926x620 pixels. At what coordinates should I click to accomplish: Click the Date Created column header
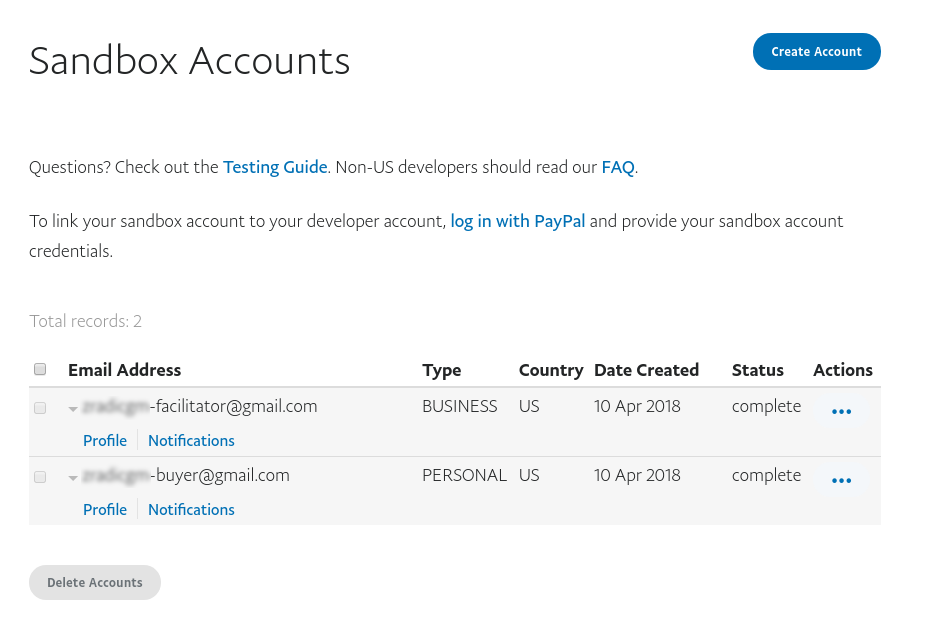[x=646, y=370]
